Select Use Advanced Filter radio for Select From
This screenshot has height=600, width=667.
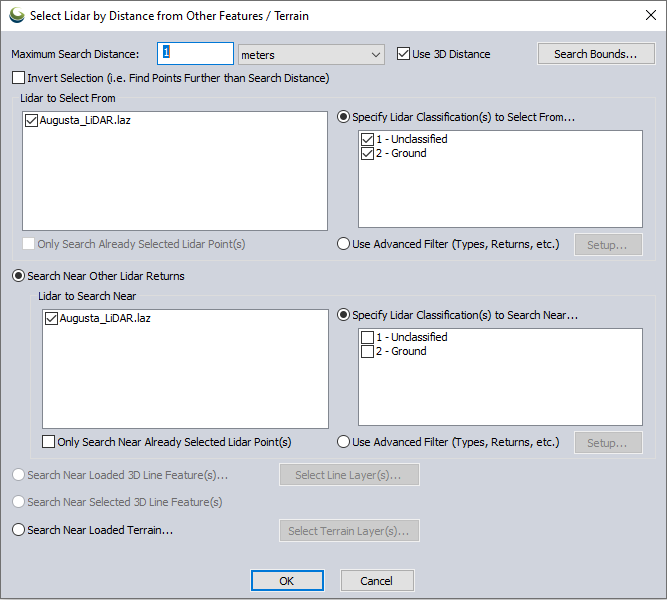344,244
